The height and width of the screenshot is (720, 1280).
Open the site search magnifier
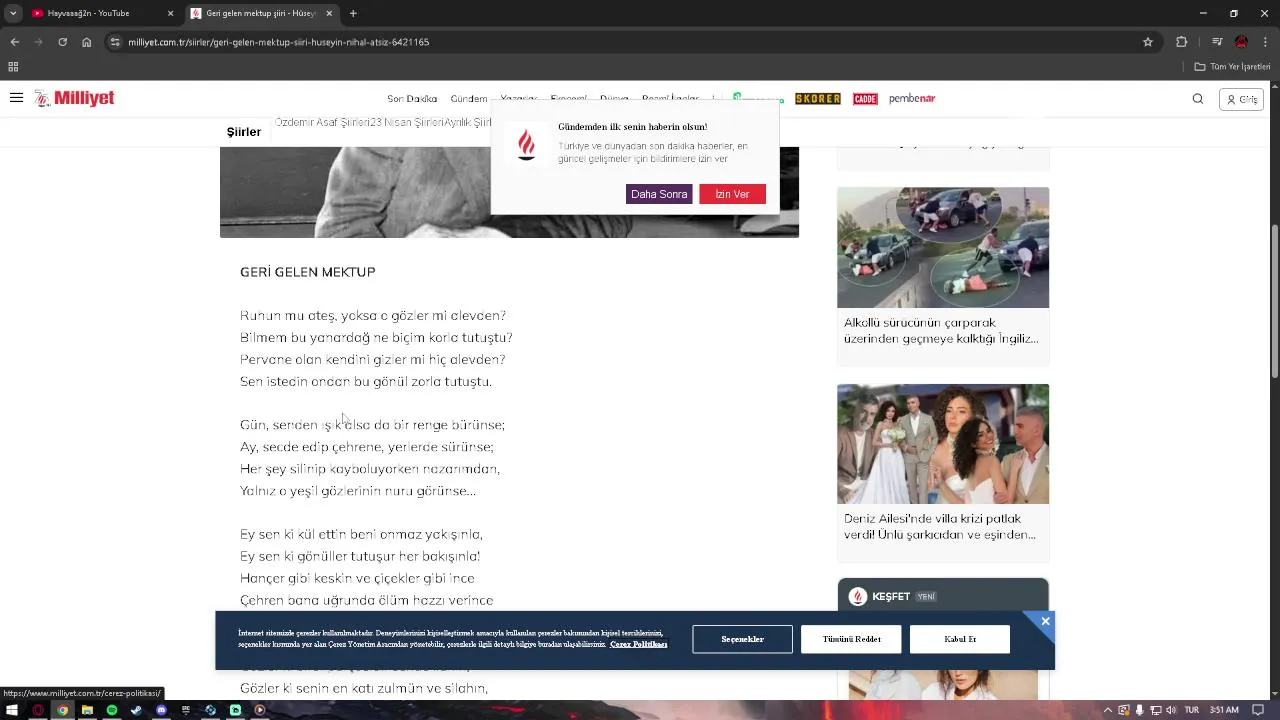1198,99
